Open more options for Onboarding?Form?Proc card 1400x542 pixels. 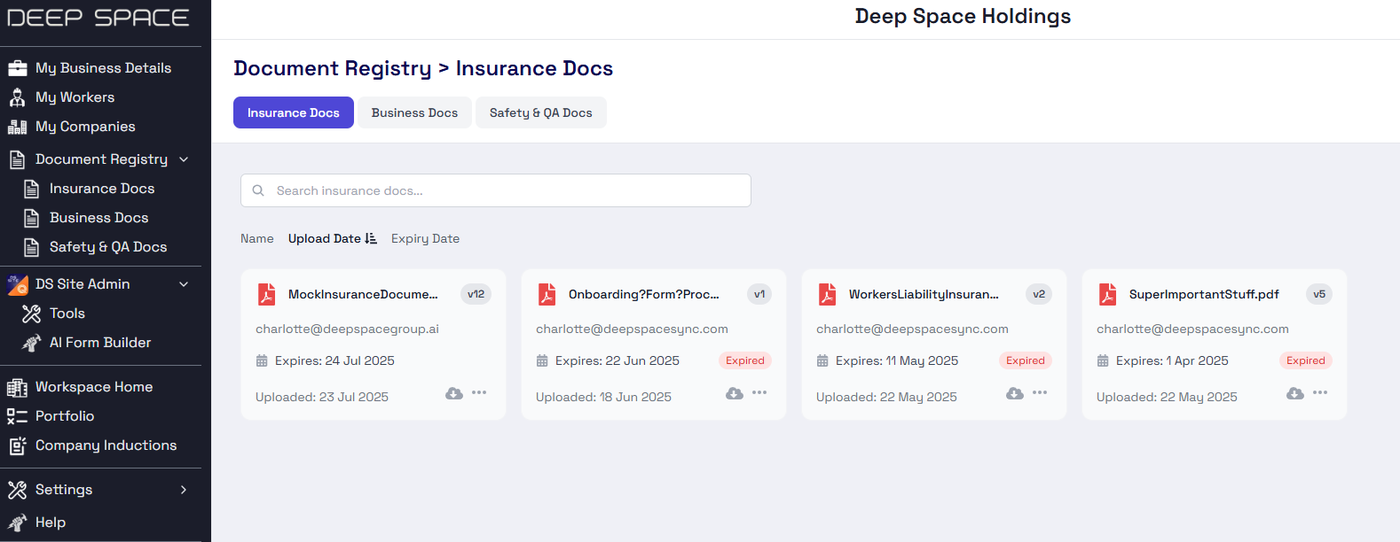tap(760, 393)
